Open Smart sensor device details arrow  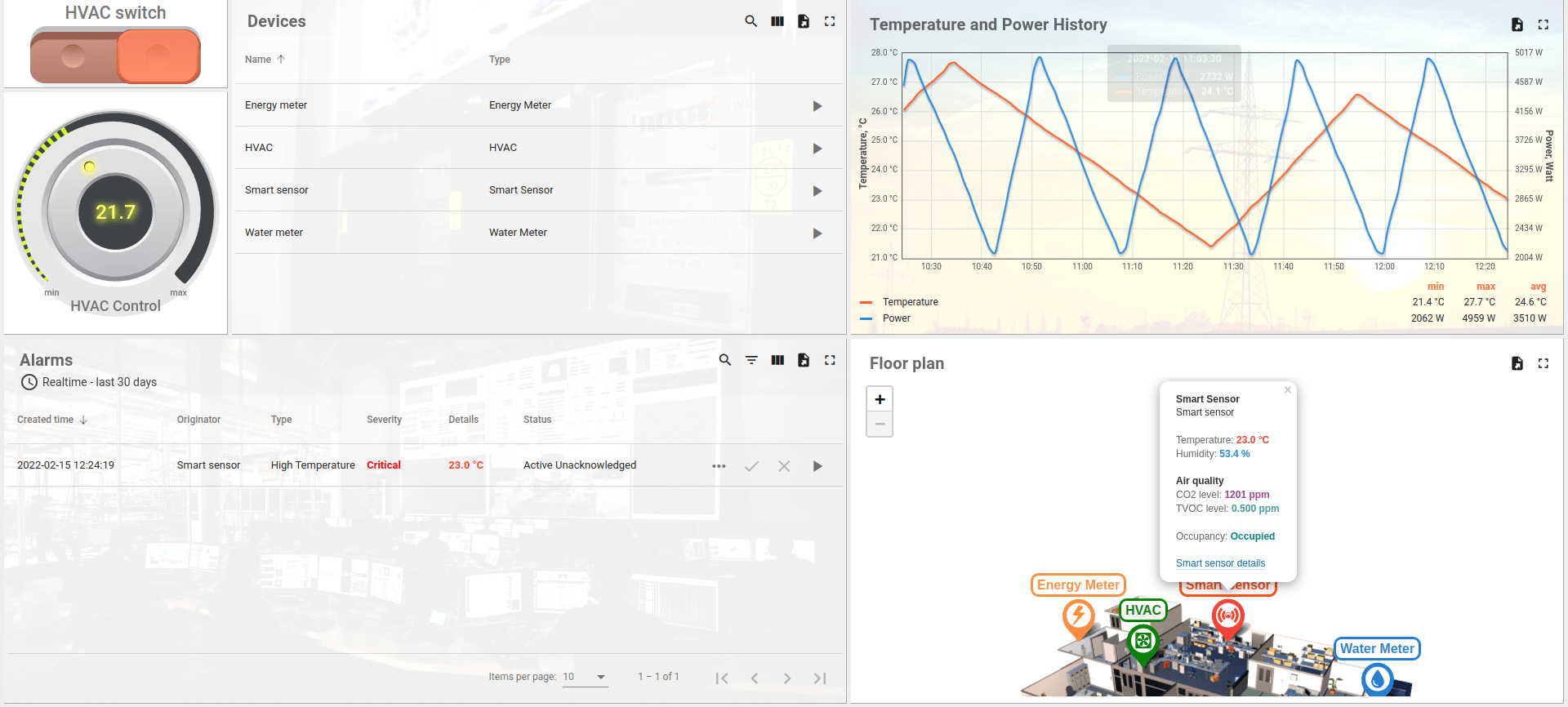(817, 191)
